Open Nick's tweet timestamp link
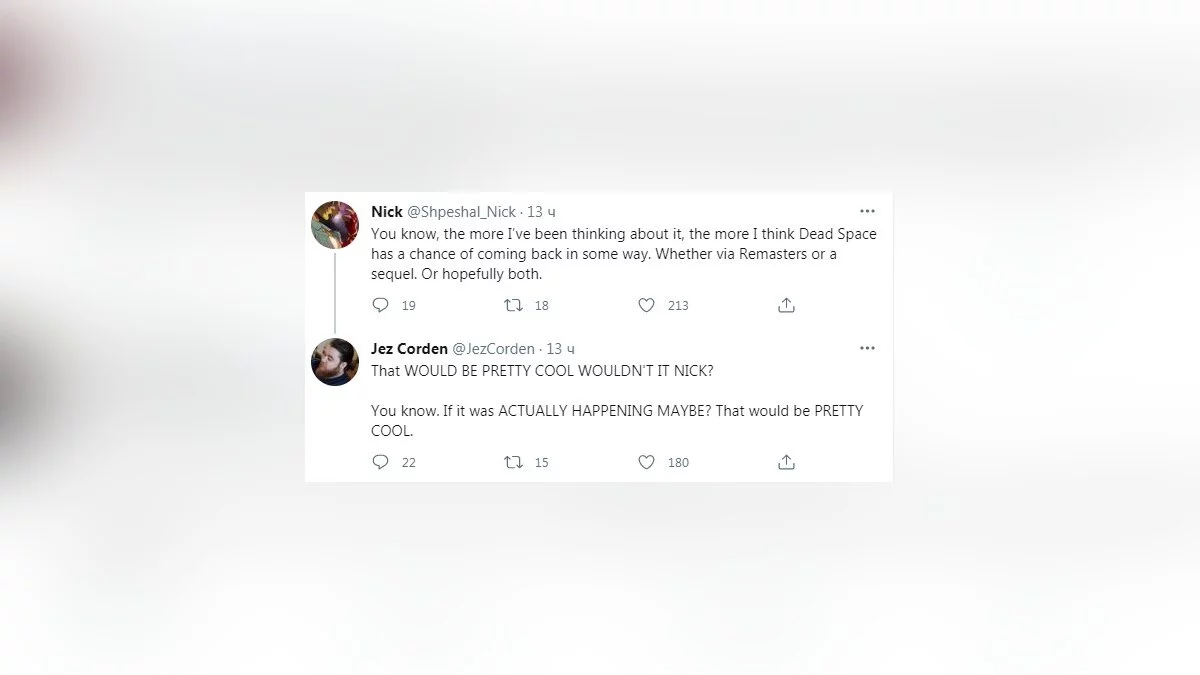This screenshot has height=675, width=1200. pyautogui.click(x=542, y=212)
